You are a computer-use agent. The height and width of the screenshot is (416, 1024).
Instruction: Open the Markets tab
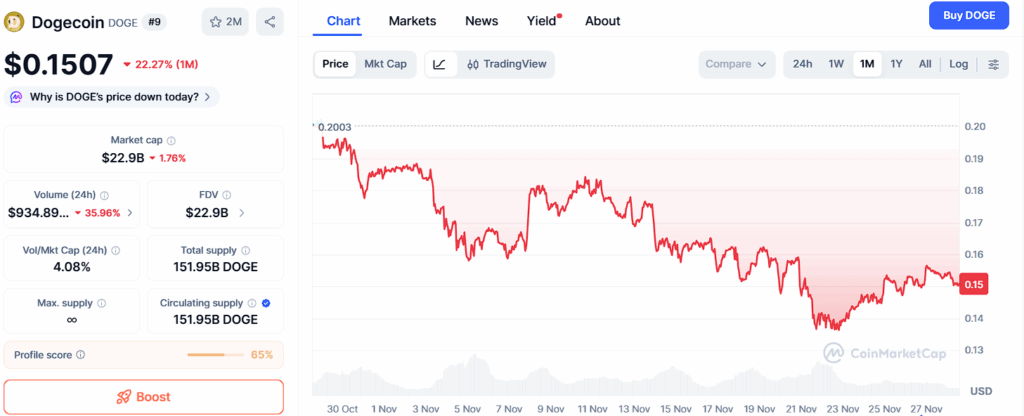(412, 21)
